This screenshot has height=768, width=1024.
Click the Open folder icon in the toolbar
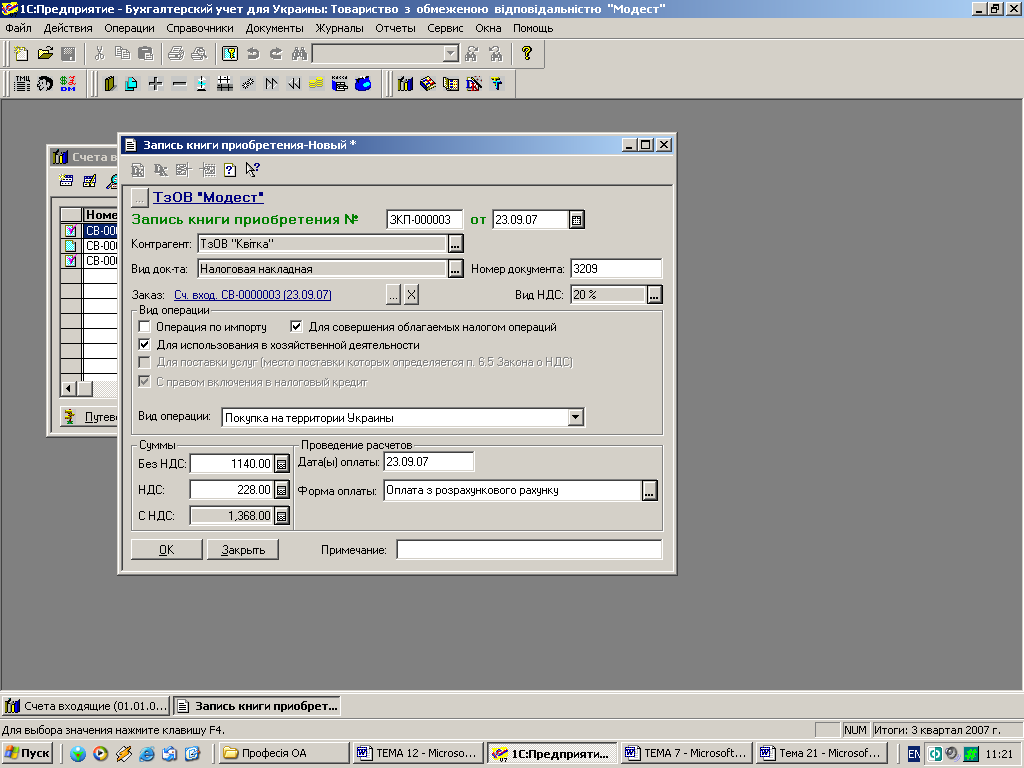pos(45,54)
